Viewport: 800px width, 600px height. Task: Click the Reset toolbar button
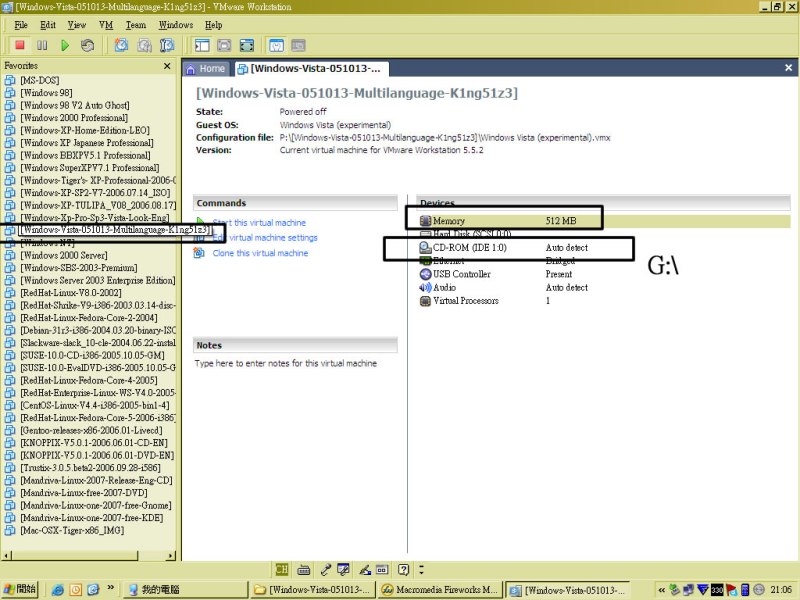(x=87, y=45)
